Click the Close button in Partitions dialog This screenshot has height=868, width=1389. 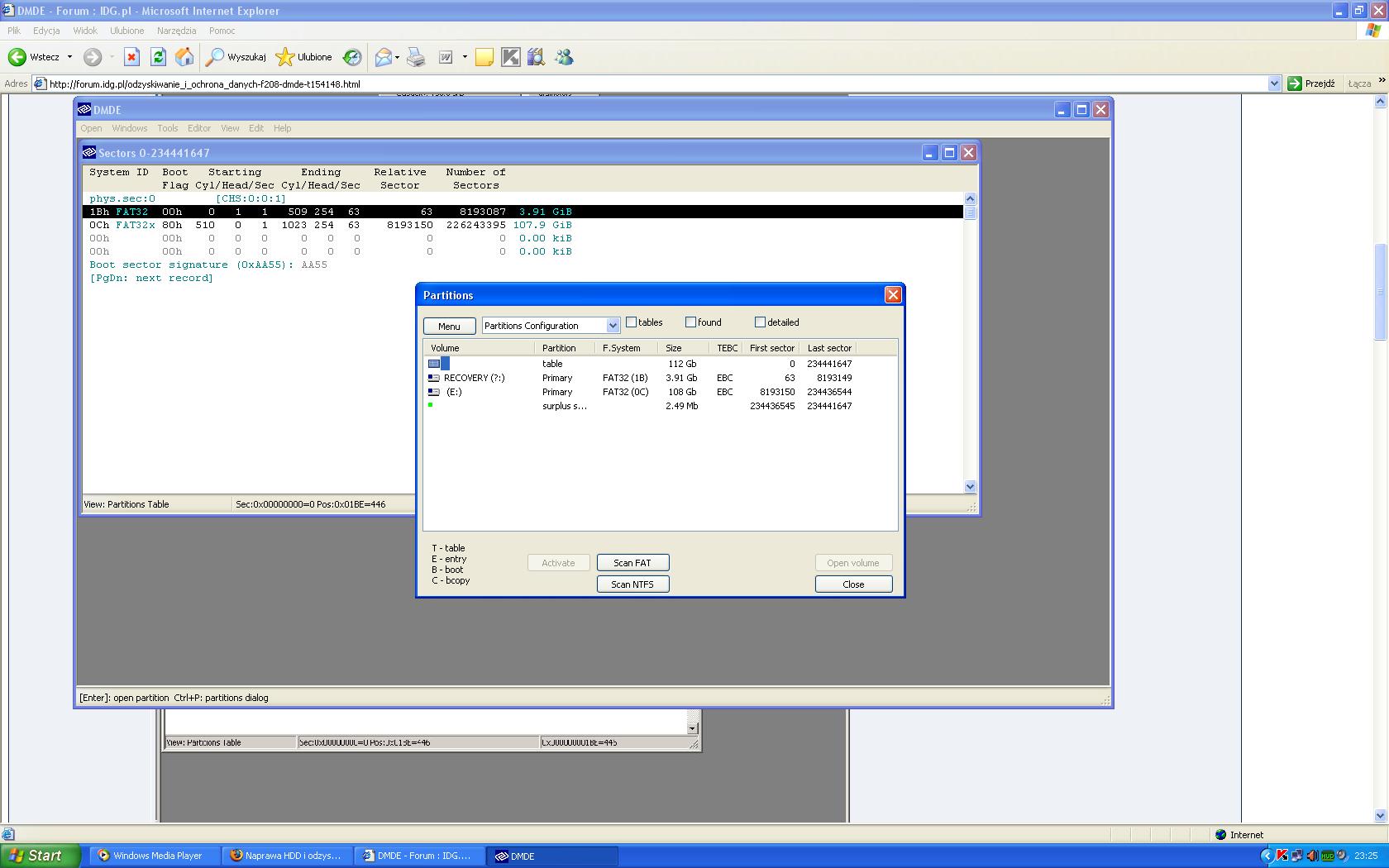853,584
